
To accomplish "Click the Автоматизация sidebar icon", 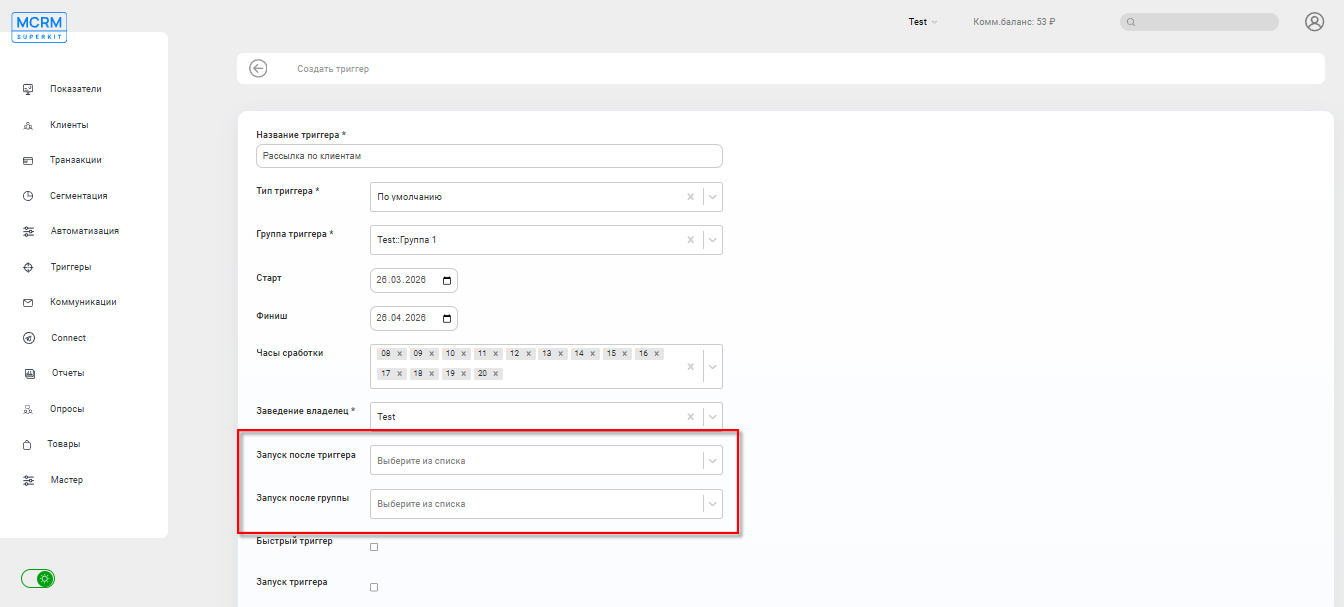I will (x=28, y=231).
